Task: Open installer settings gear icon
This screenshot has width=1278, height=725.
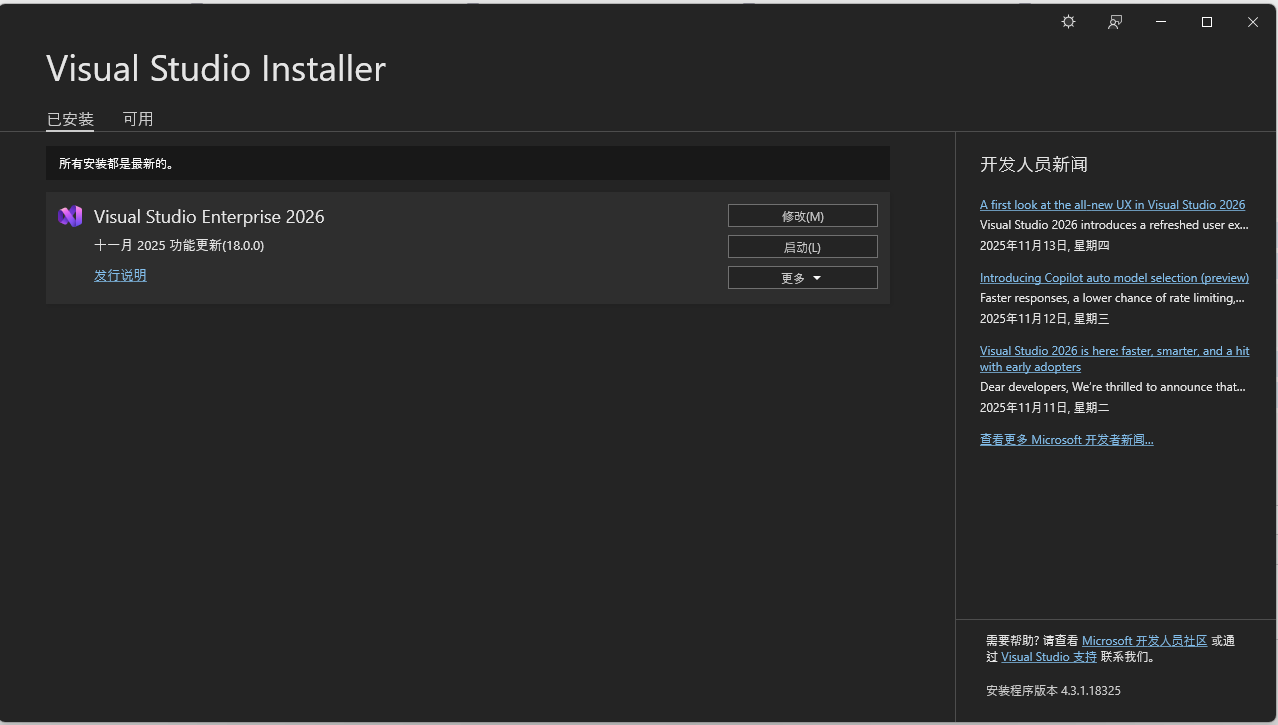Action: tap(1068, 22)
